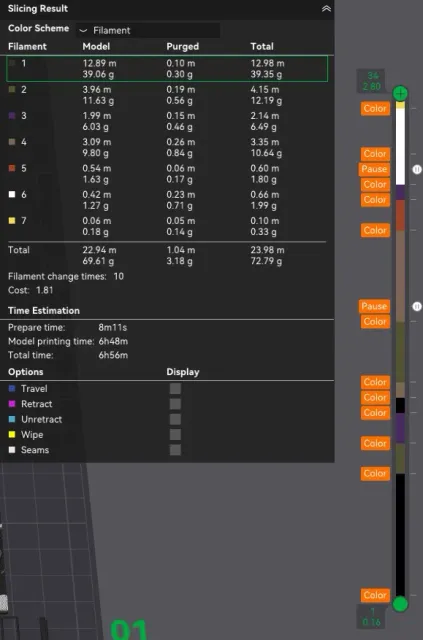The image size is (423, 640).
Task: Click the total value 2.14 m
Action: 265,116
